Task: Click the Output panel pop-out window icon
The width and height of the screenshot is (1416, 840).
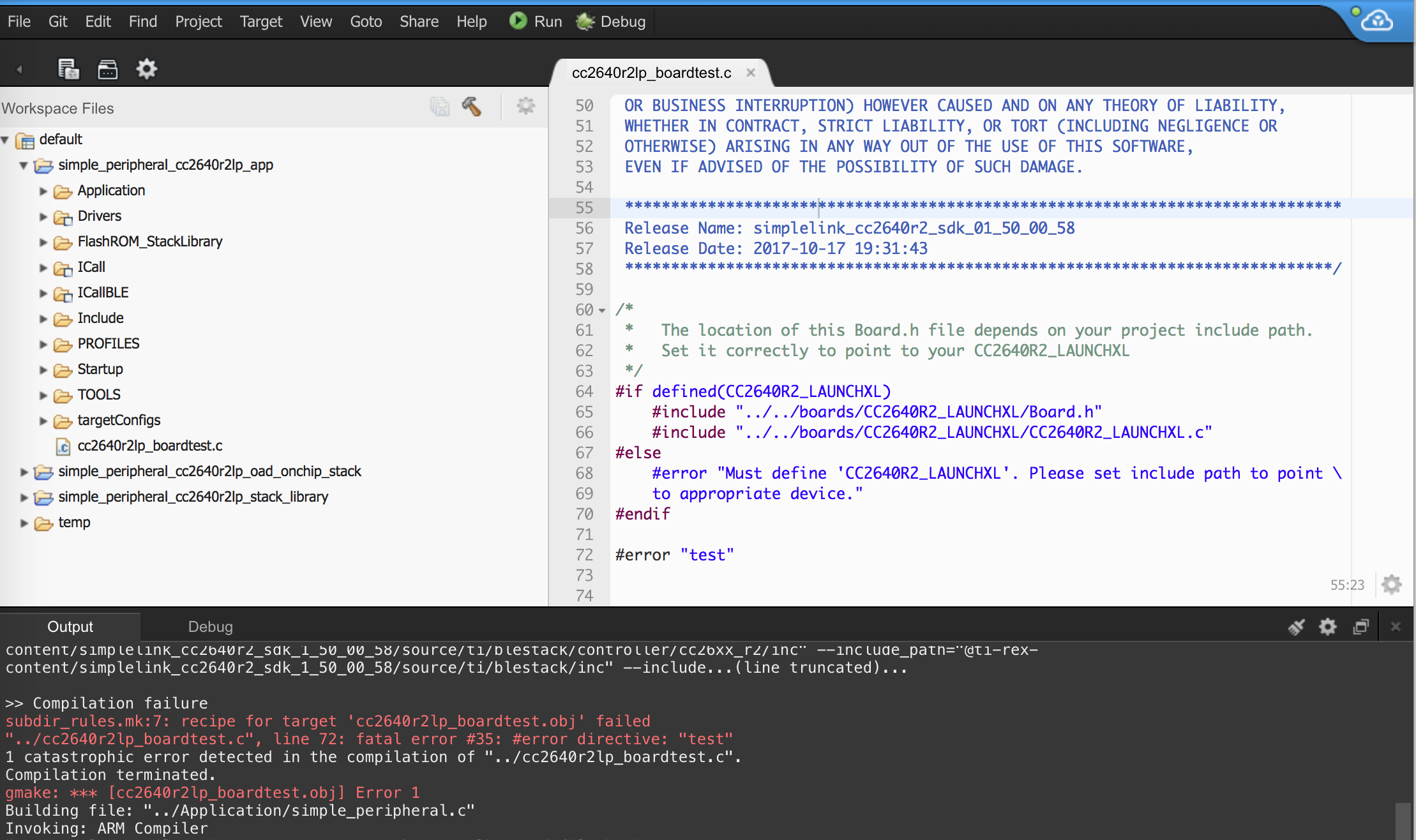Action: tap(1360, 627)
